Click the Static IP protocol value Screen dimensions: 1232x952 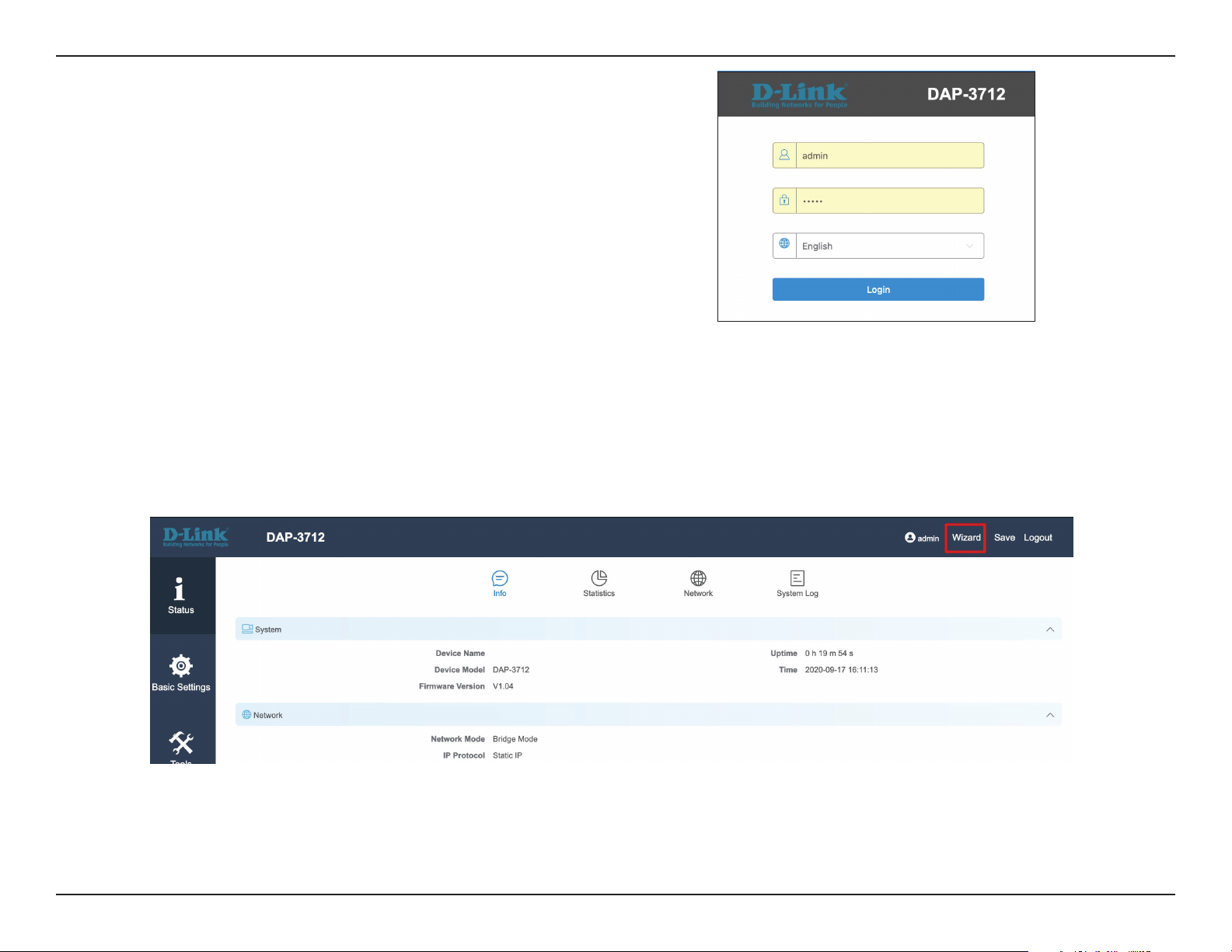(x=507, y=755)
